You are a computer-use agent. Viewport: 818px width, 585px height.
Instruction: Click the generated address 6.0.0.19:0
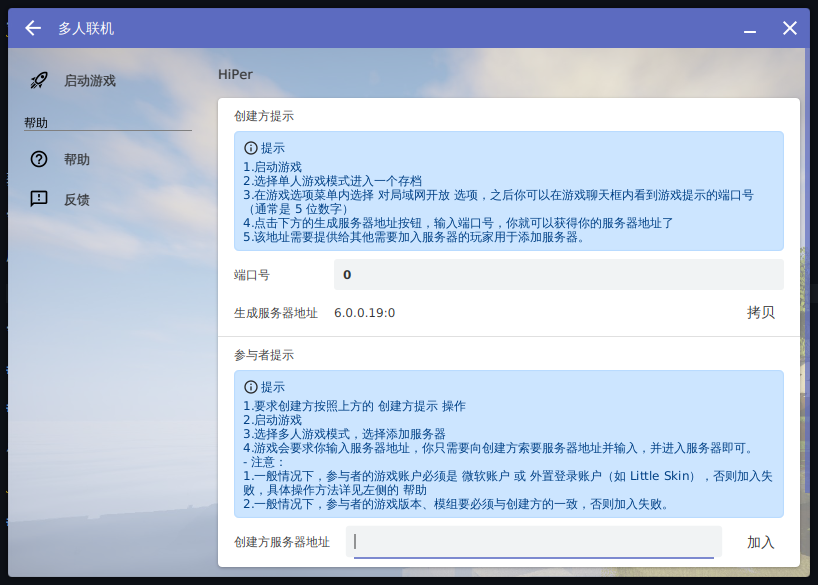tap(365, 313)
